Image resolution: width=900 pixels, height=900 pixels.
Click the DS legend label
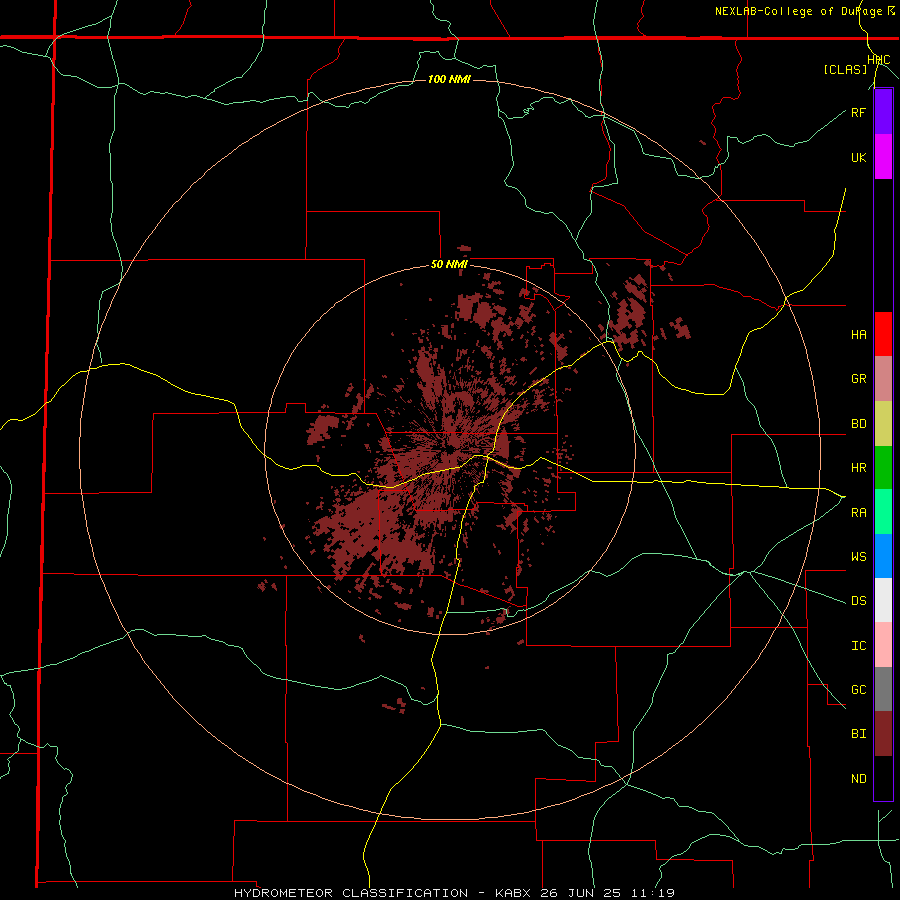[x=858, y=601]
